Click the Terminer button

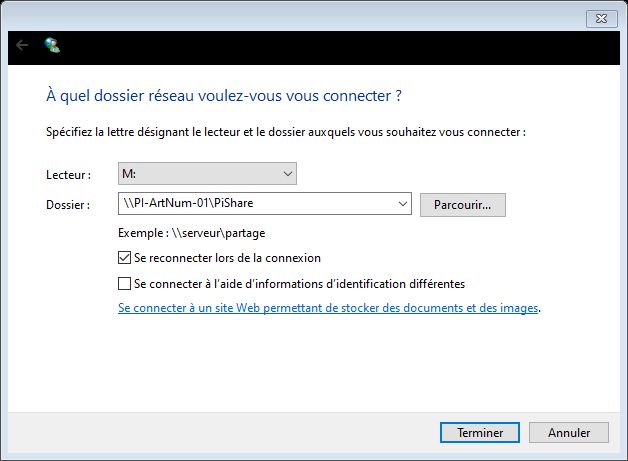pos(480,433)
